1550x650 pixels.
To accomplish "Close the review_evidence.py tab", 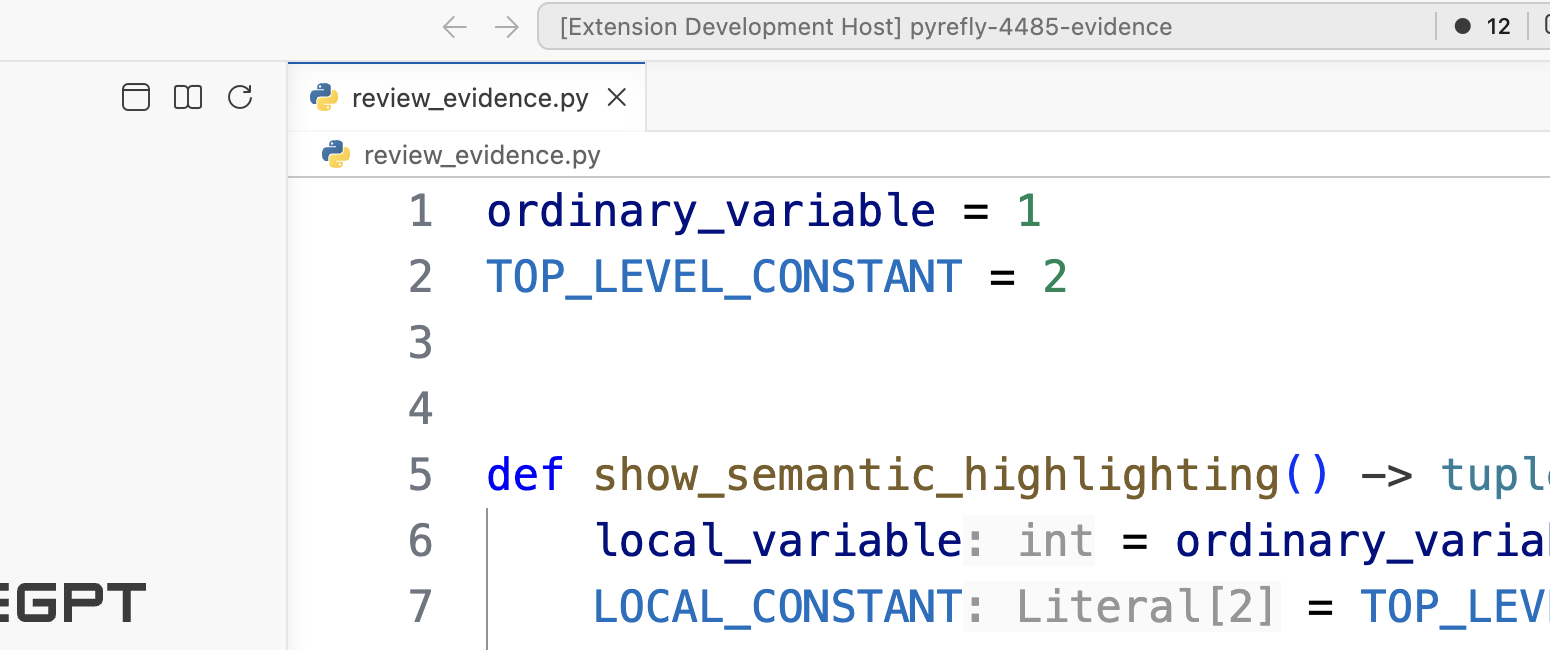I will coord(617,97).
